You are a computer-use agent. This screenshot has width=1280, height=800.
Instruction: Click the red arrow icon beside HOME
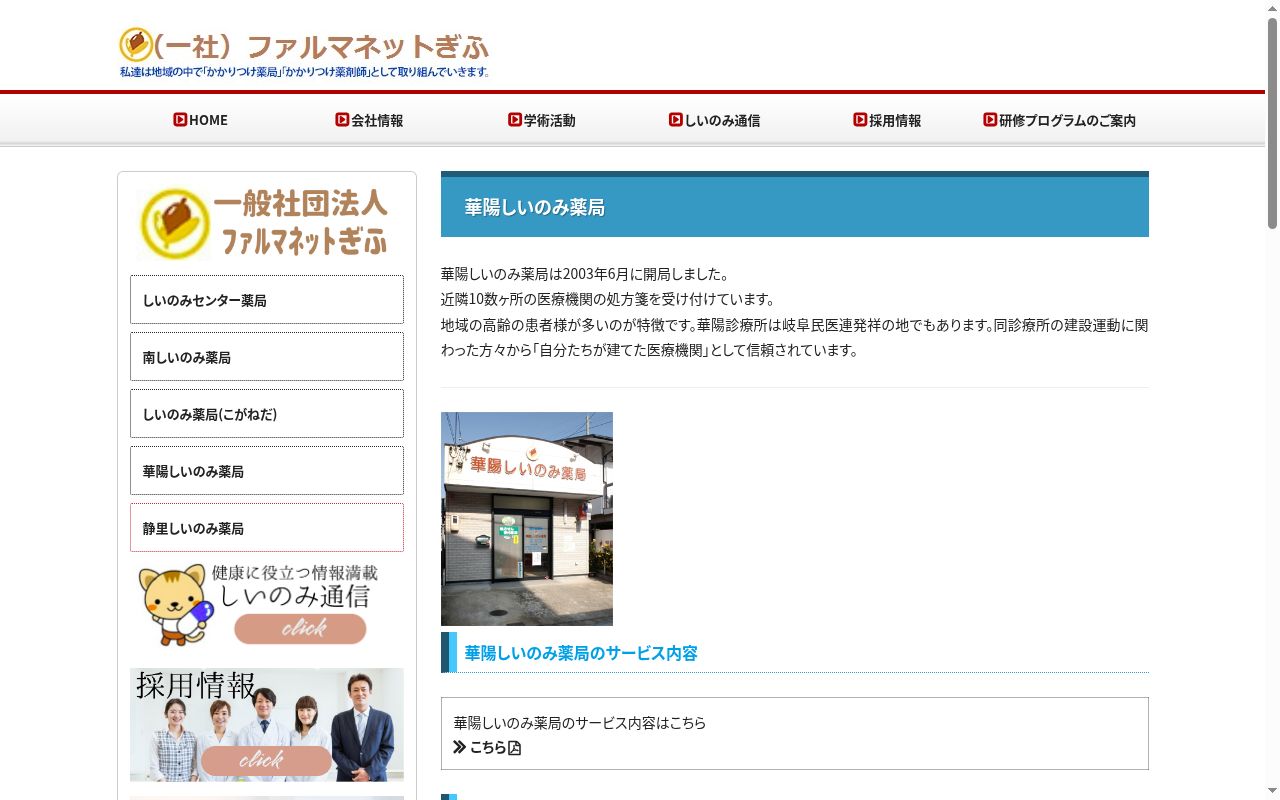point(180,119)
